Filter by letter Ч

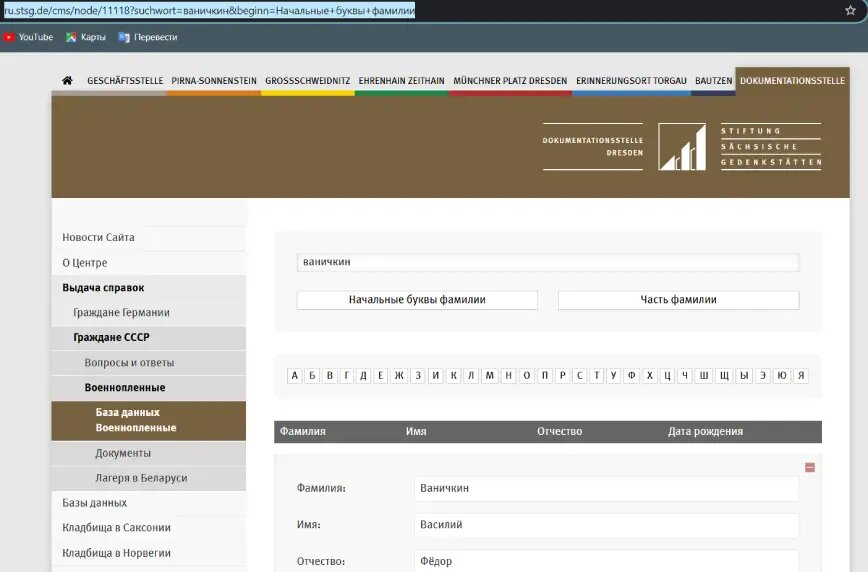click(685, 376)
